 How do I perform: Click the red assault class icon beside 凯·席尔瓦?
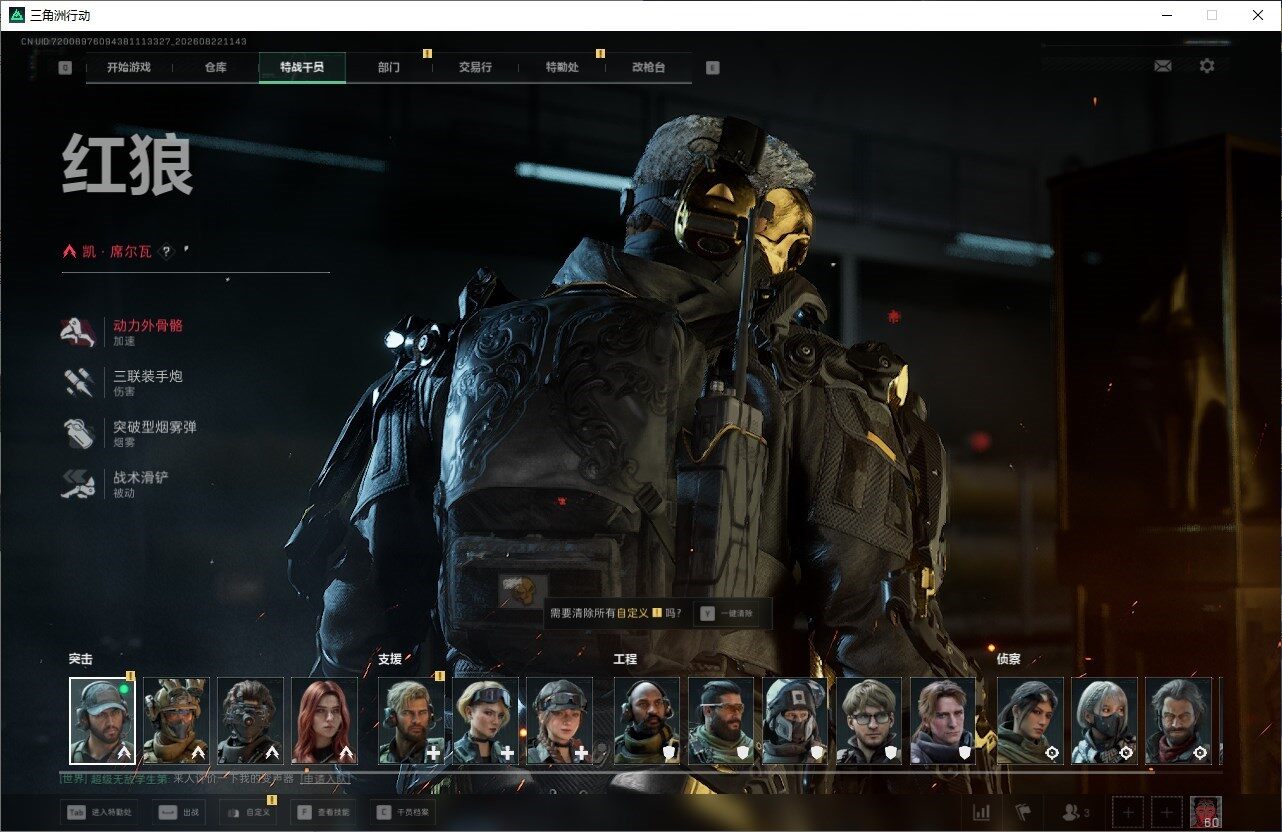(x=69, y=252)
